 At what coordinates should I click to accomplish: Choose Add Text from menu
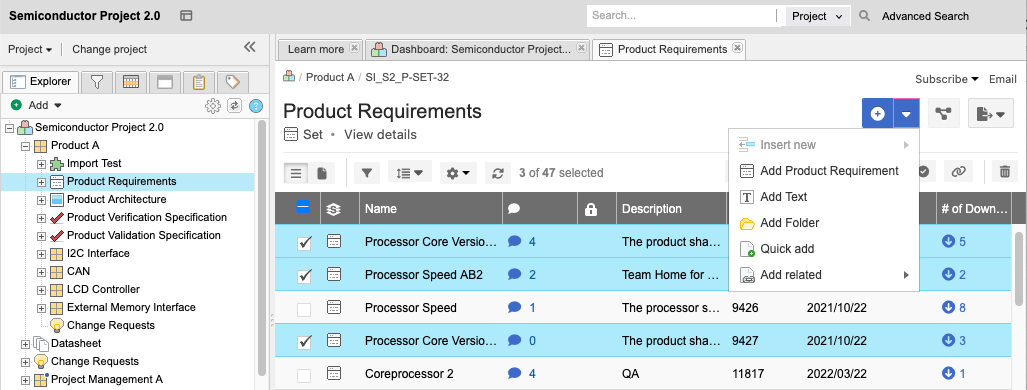click(x=824, y=197)
